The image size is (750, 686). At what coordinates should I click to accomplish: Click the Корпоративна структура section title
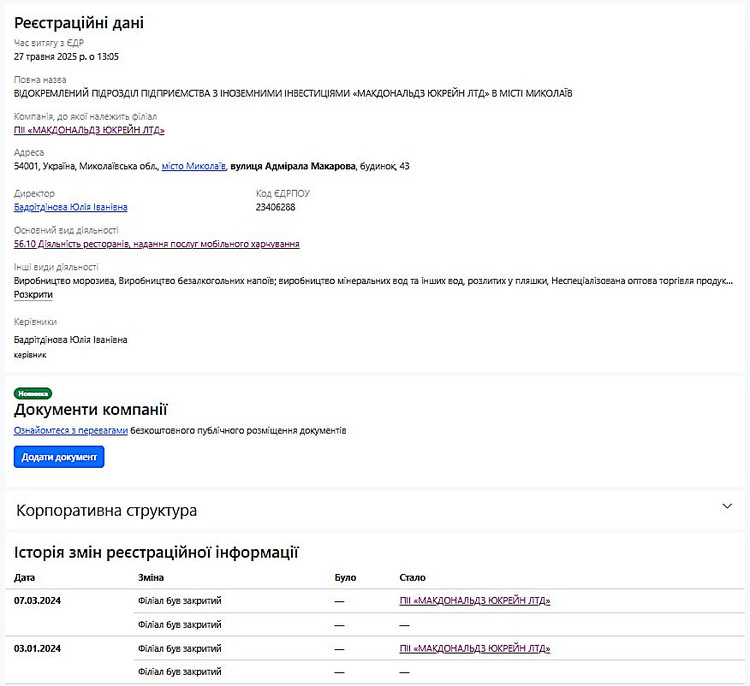[x=106, y=510]
